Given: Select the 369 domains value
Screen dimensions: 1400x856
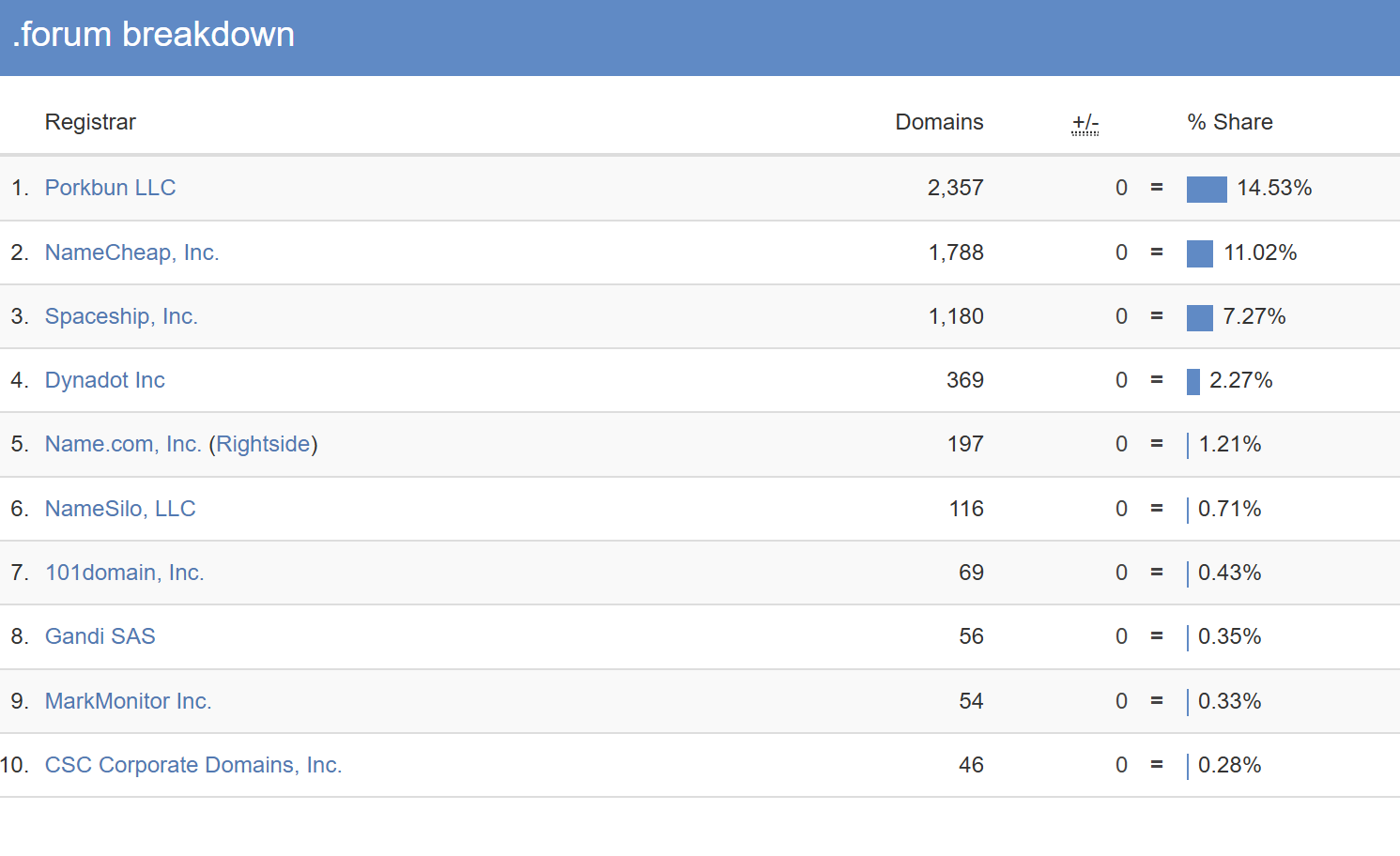Looking at the screenshot, I should (965, 380).
